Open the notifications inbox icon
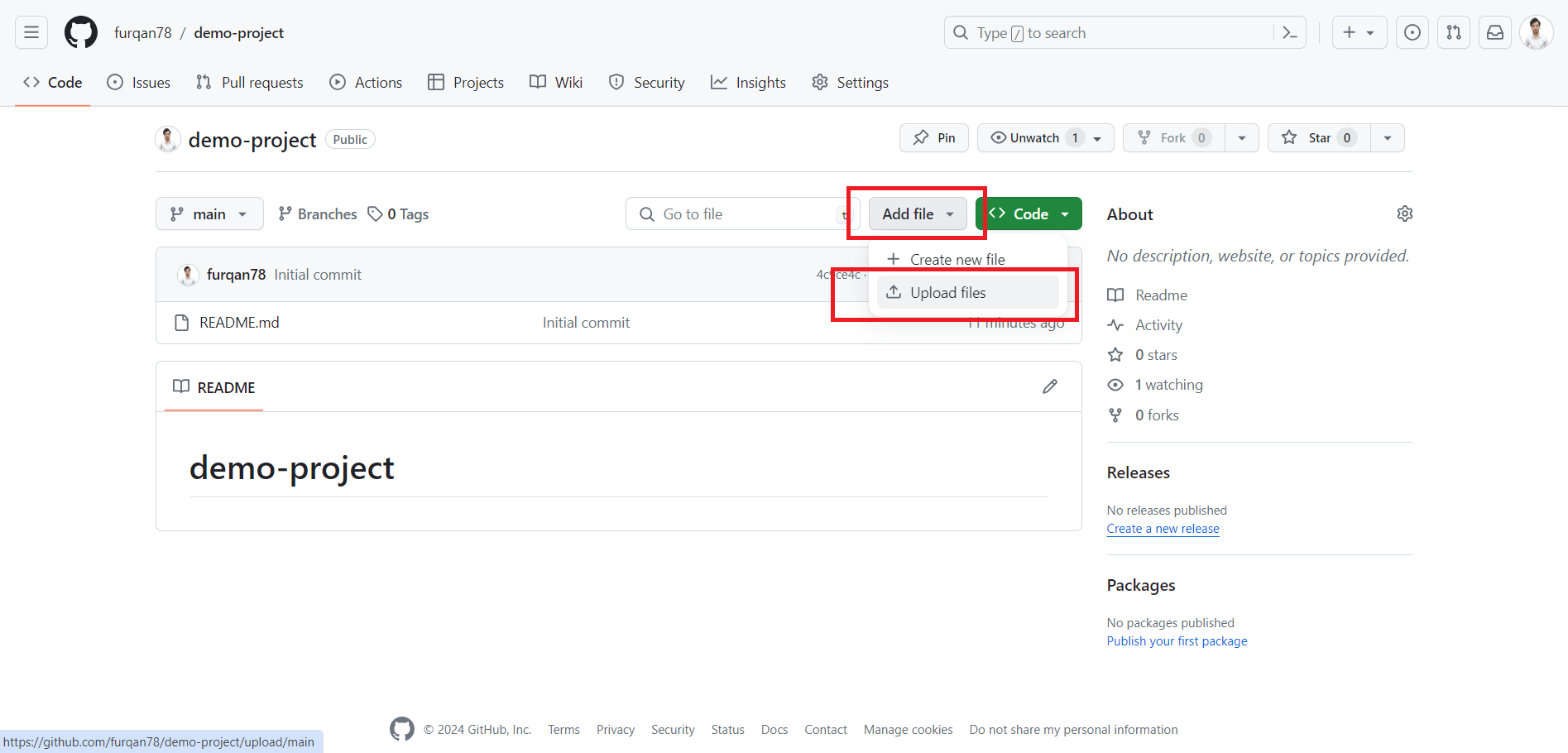The width and height of the screenshot is (1568, 753). 1494,32
